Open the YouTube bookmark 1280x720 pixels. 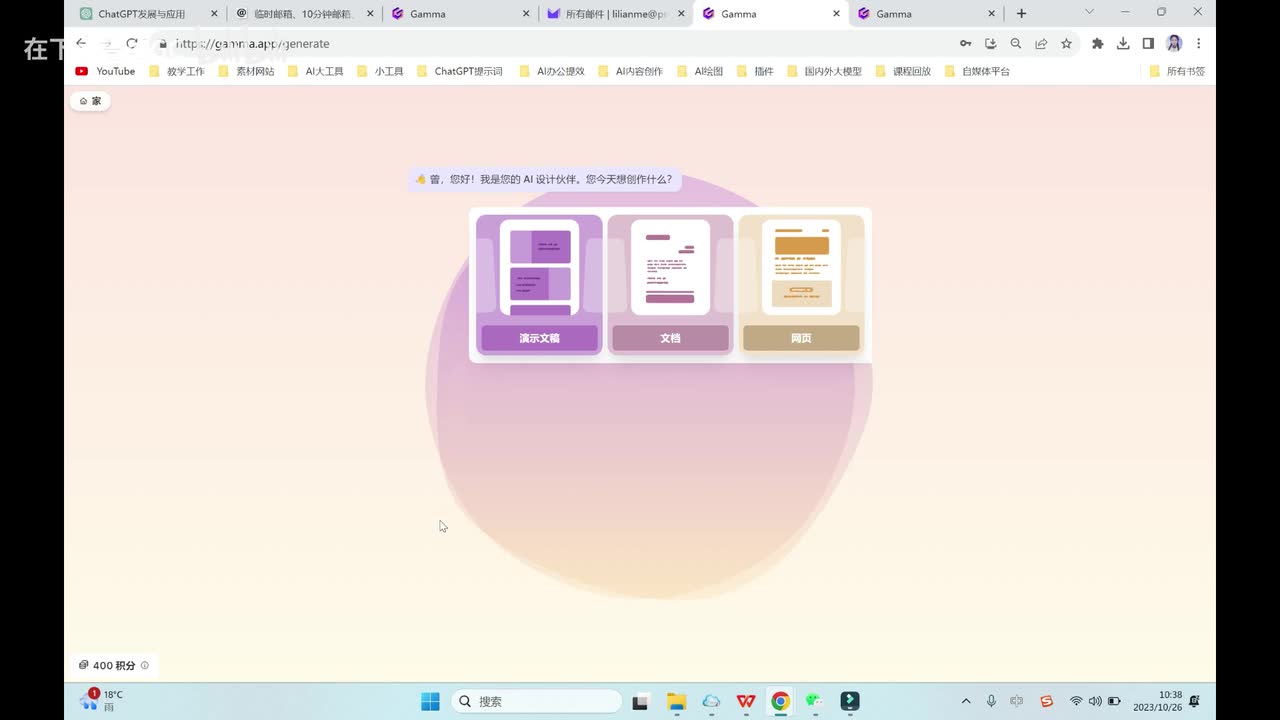coord(105,71)
